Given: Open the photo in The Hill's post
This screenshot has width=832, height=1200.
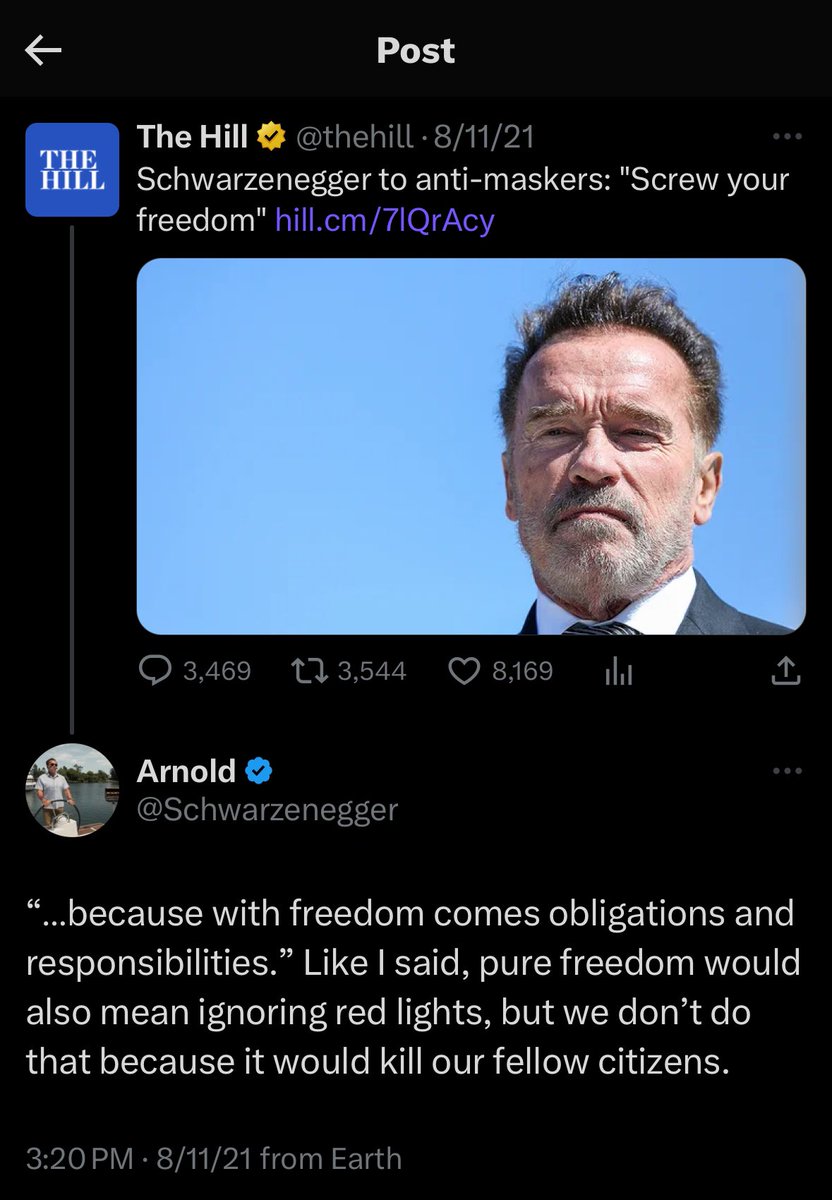Looking at the screenshot, I should [470, 446].
